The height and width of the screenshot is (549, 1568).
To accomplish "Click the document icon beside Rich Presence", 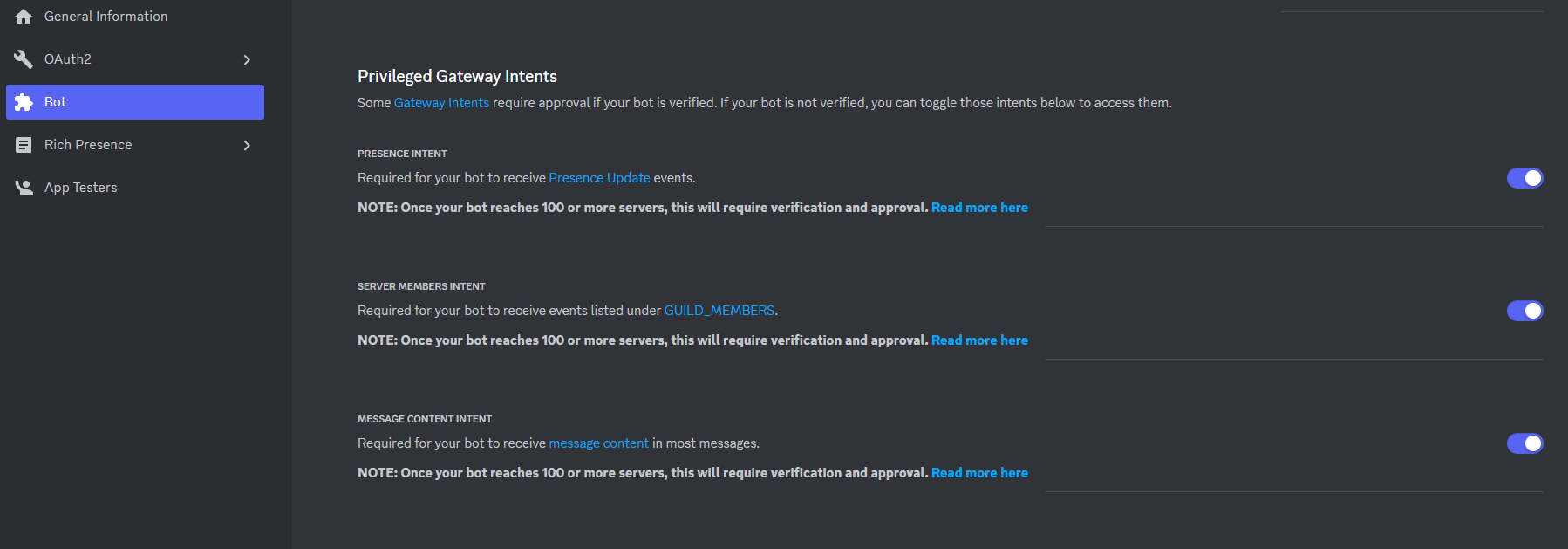I will tap(24, 144).
